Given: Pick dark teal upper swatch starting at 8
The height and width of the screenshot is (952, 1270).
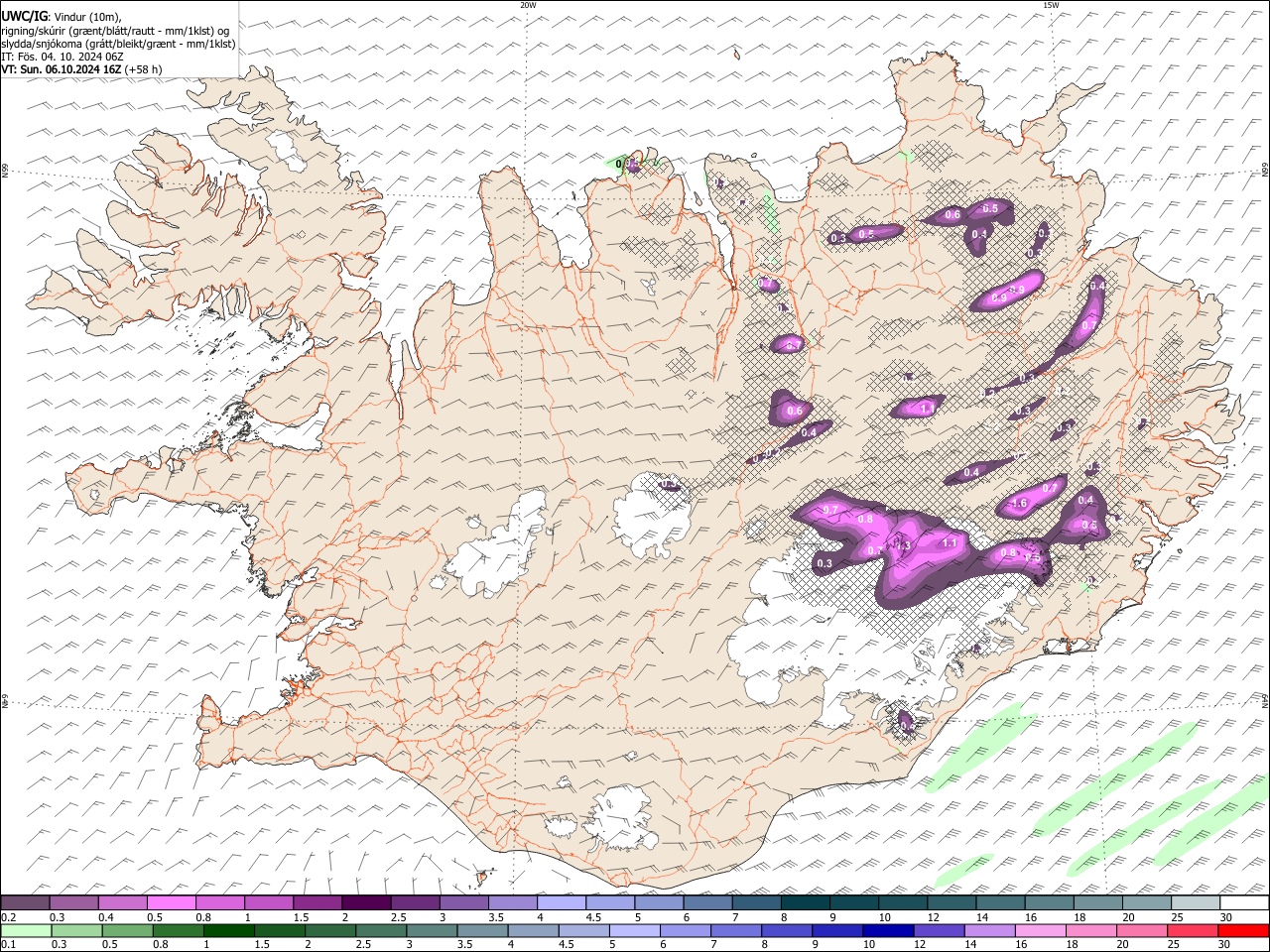Looking at the screenshot, I should pyautogui.click(x=806, y=902).
